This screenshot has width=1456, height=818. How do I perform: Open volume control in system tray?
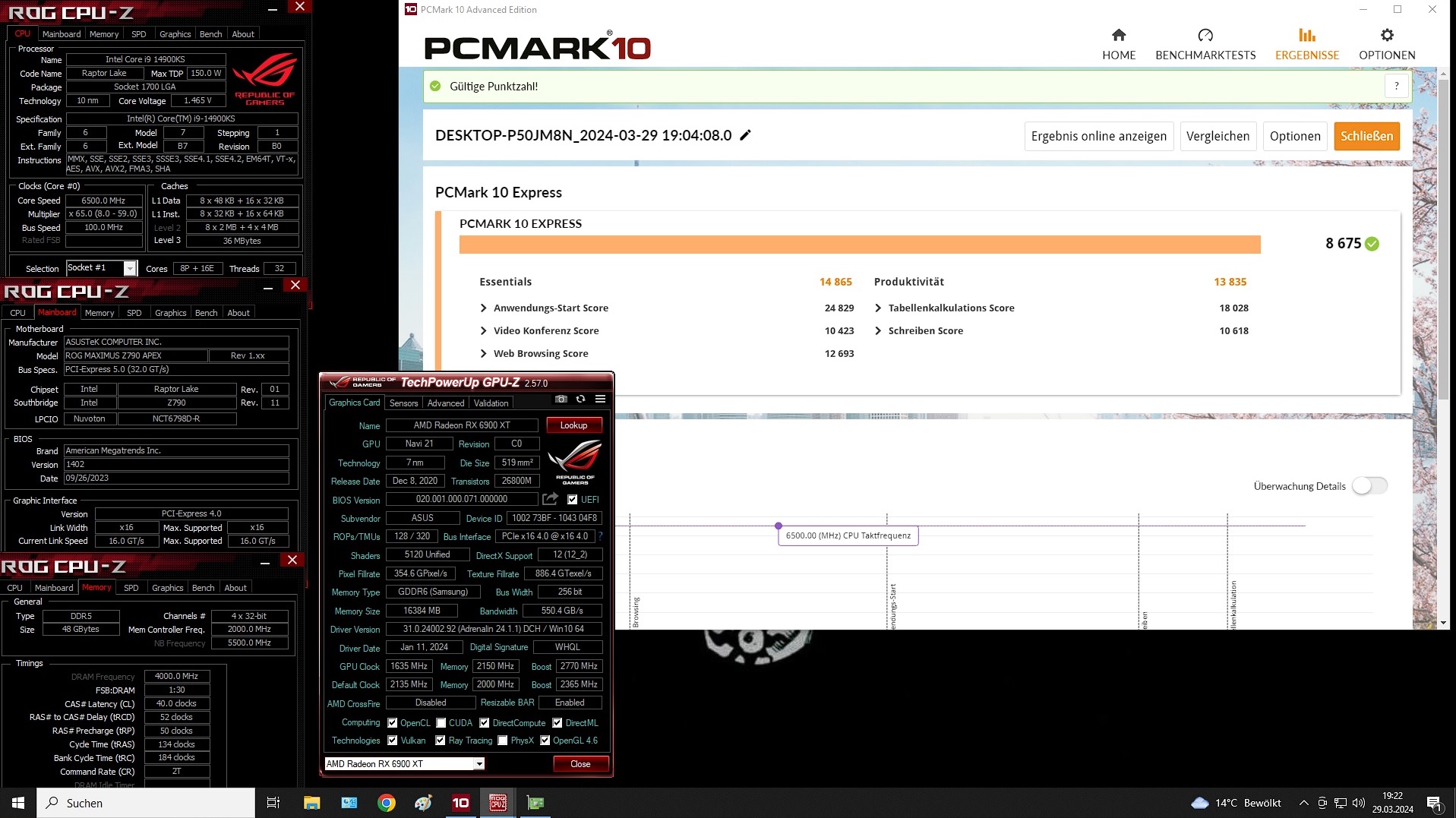(1359, 803)
